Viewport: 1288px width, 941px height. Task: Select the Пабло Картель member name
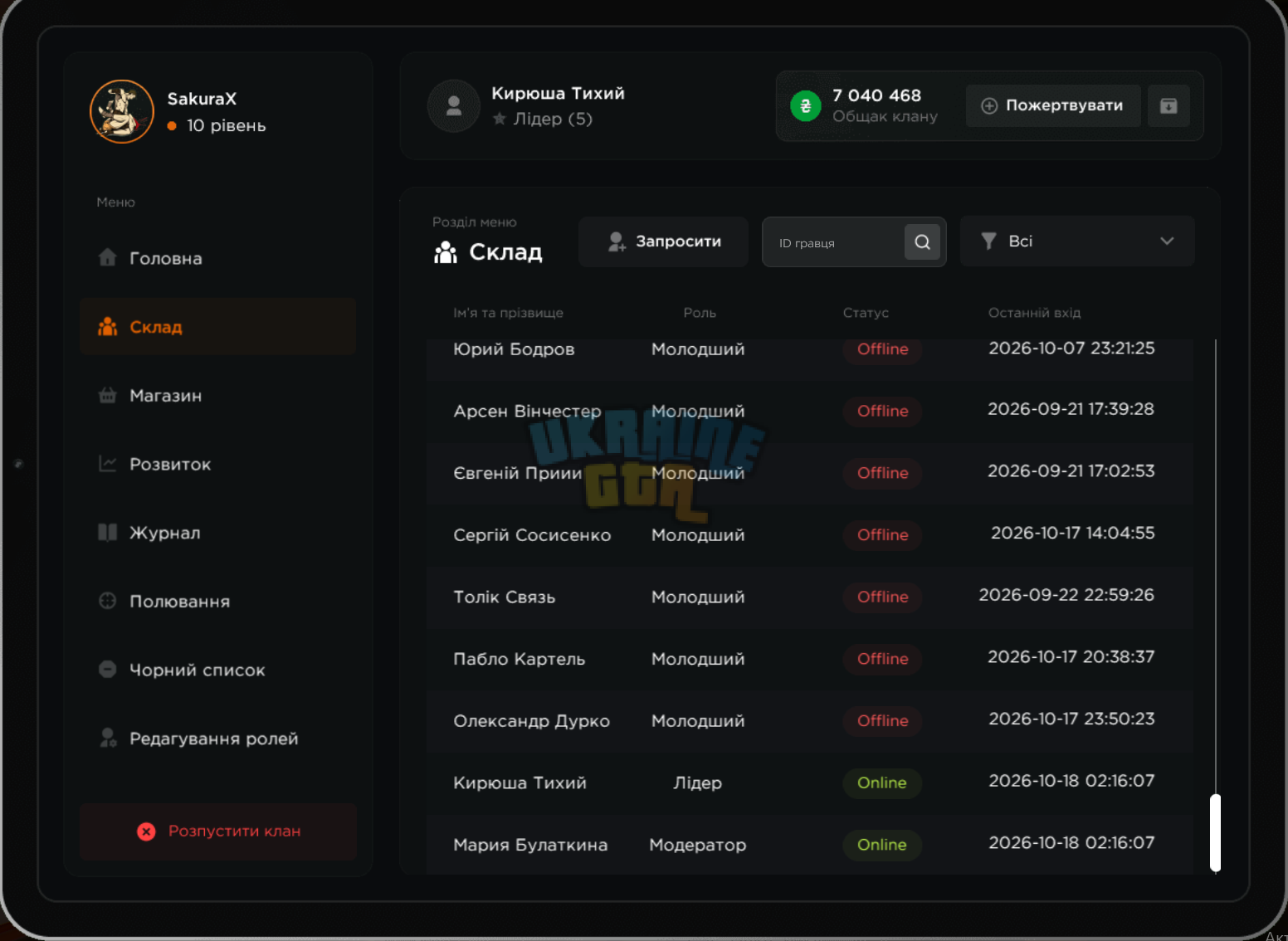click(x=520, y=660)
